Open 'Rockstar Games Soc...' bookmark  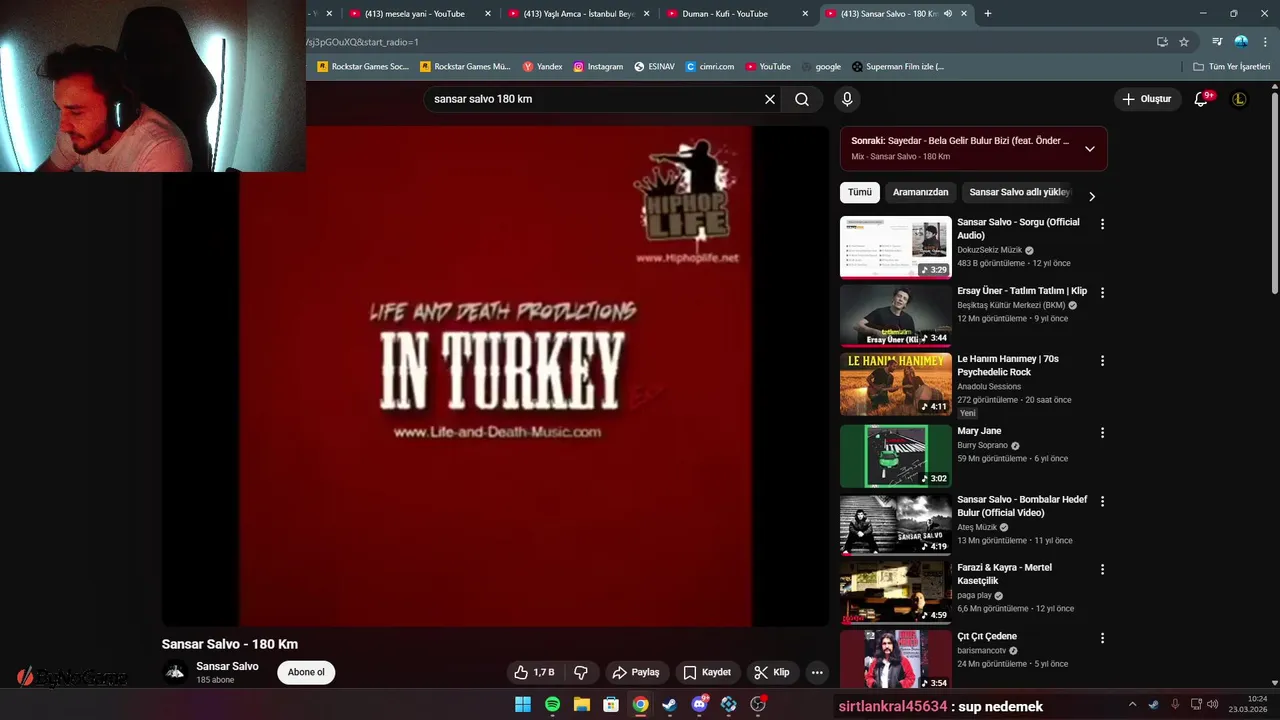coord(363,67)
